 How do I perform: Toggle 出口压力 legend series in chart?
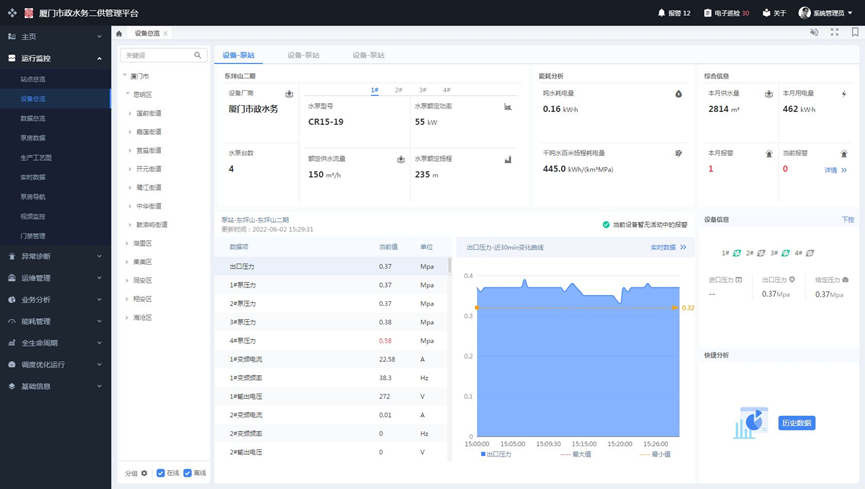click(496, 454)
